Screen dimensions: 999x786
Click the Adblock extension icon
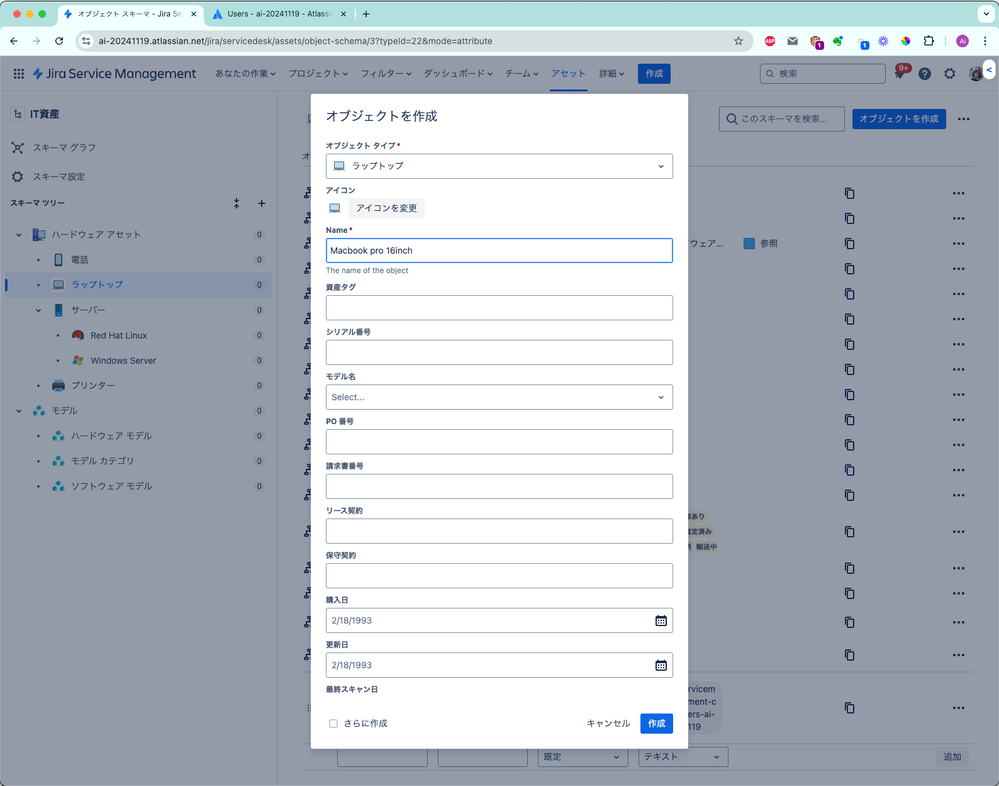pos(770,41)
